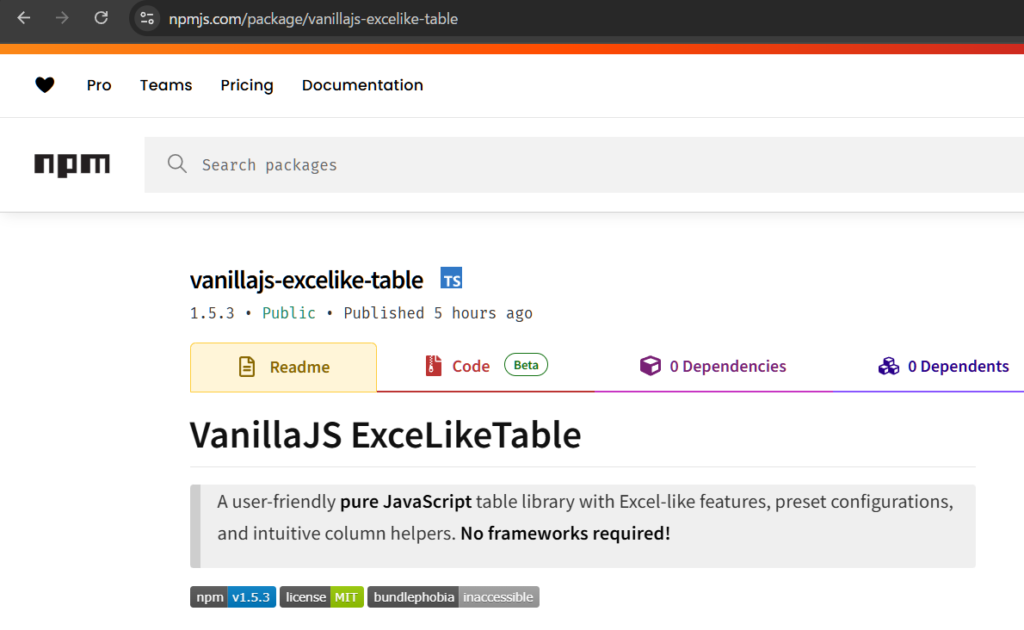Open the license MIT badge

click(322, 597)
